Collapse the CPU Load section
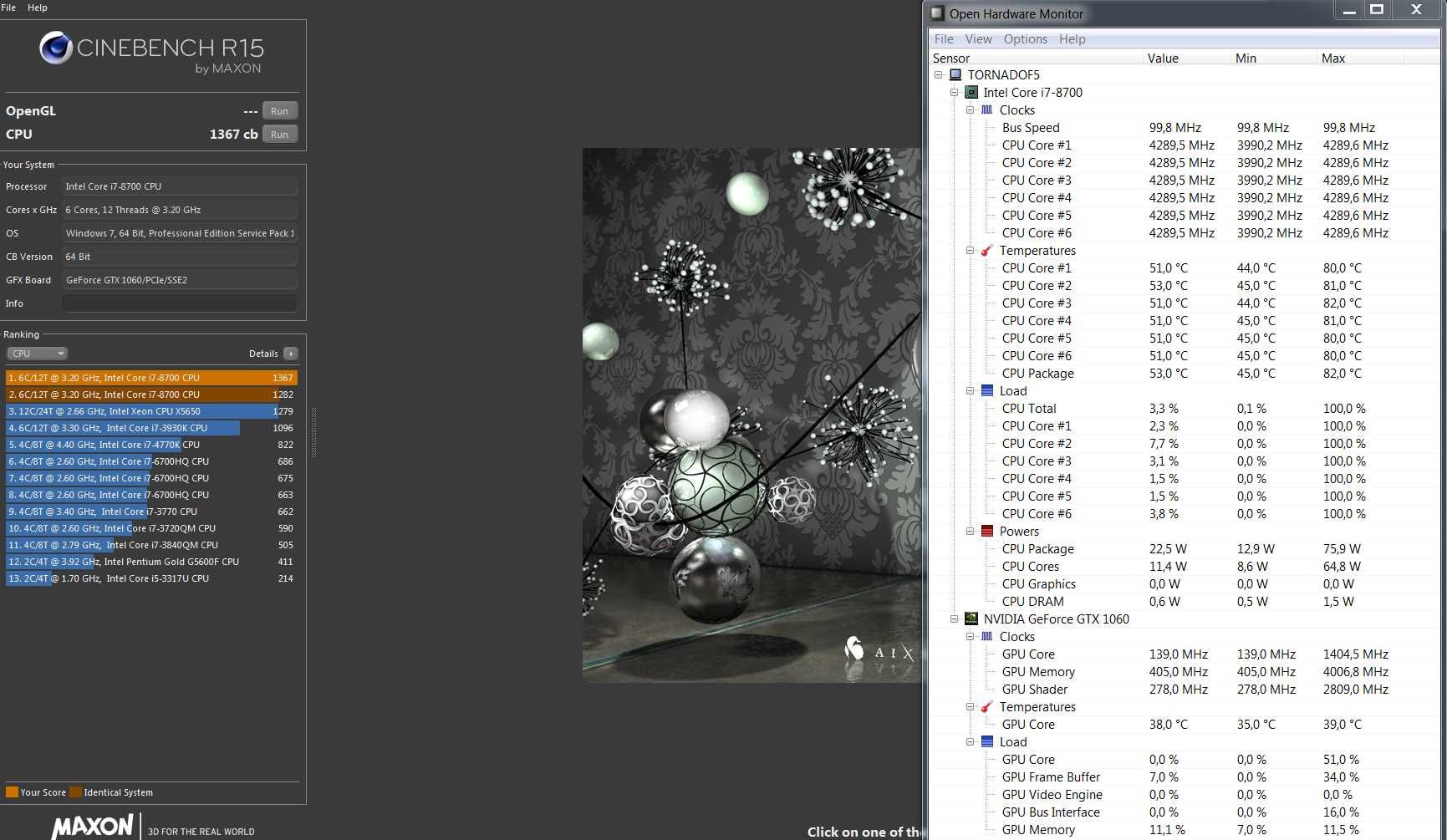1447x840 pixels. [x=971, y=391]
